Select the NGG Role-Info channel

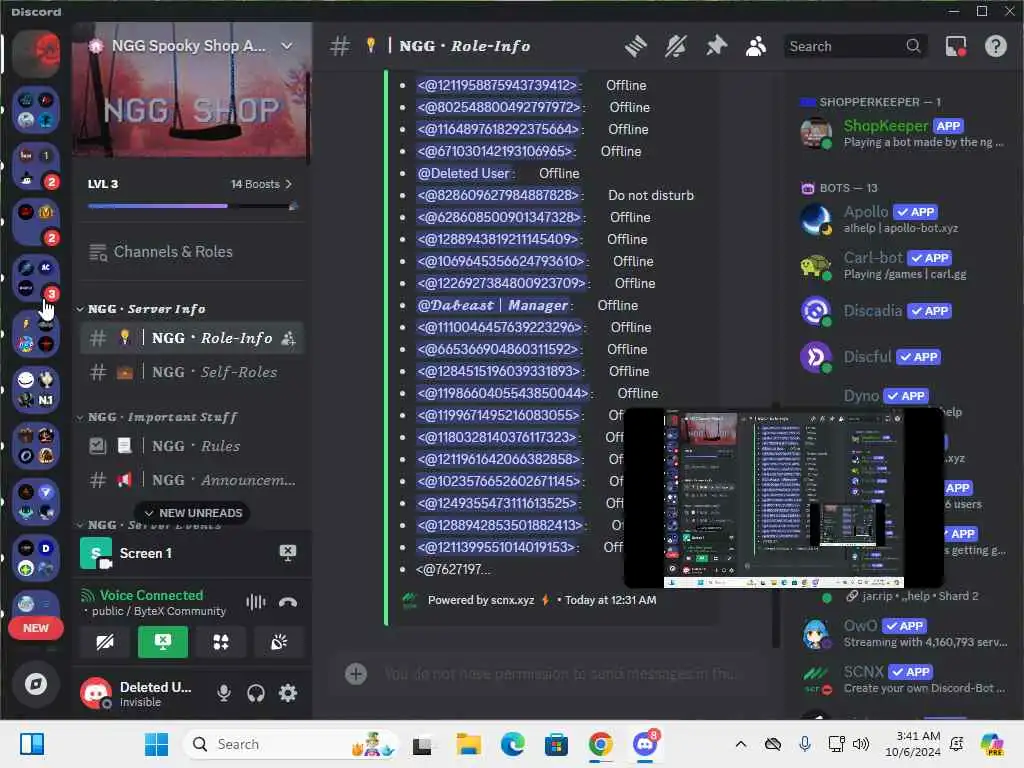(191, 338)
